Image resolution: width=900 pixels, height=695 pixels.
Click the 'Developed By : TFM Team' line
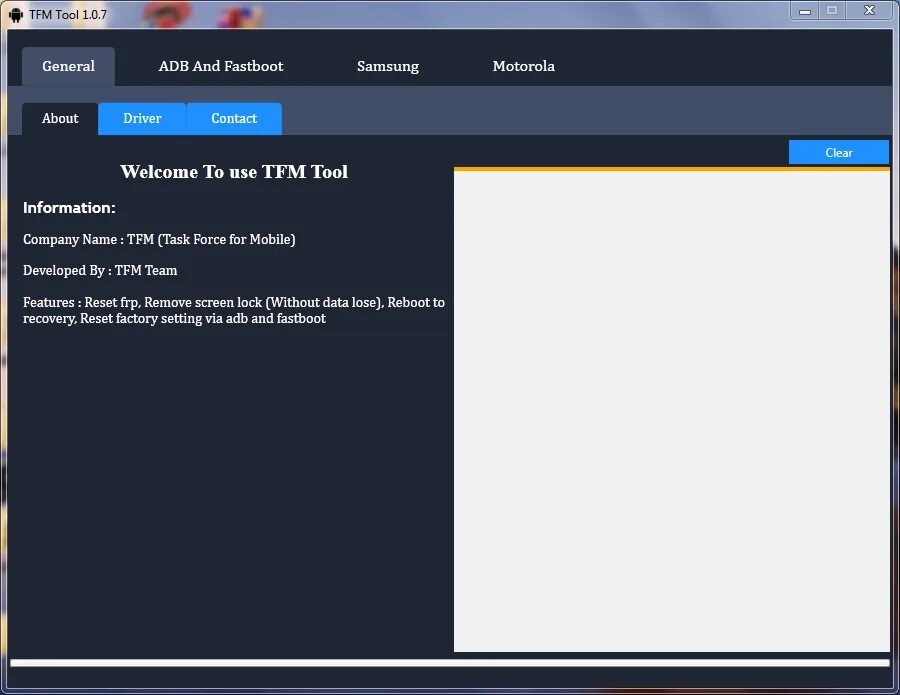pyautogui.click(x=100, y=270)
